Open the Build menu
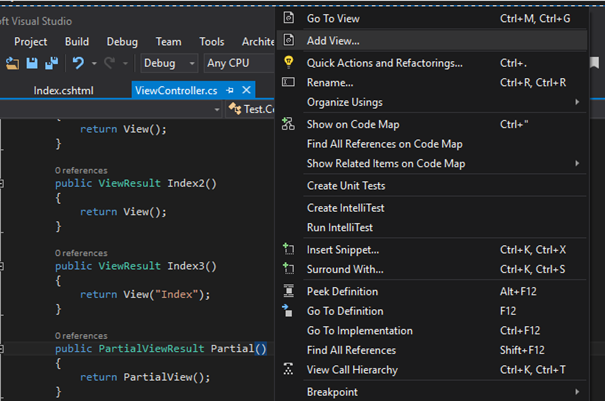The width and height of the screenshot is (605, 401). click(77, 41)
